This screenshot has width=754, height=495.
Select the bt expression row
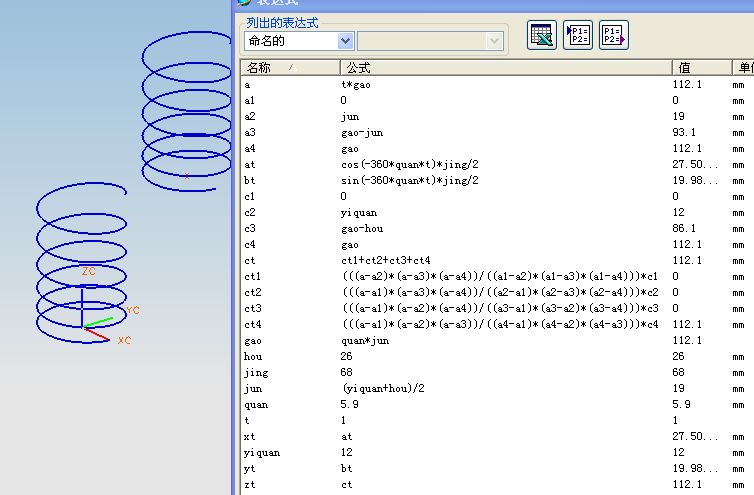pos(497,180)
